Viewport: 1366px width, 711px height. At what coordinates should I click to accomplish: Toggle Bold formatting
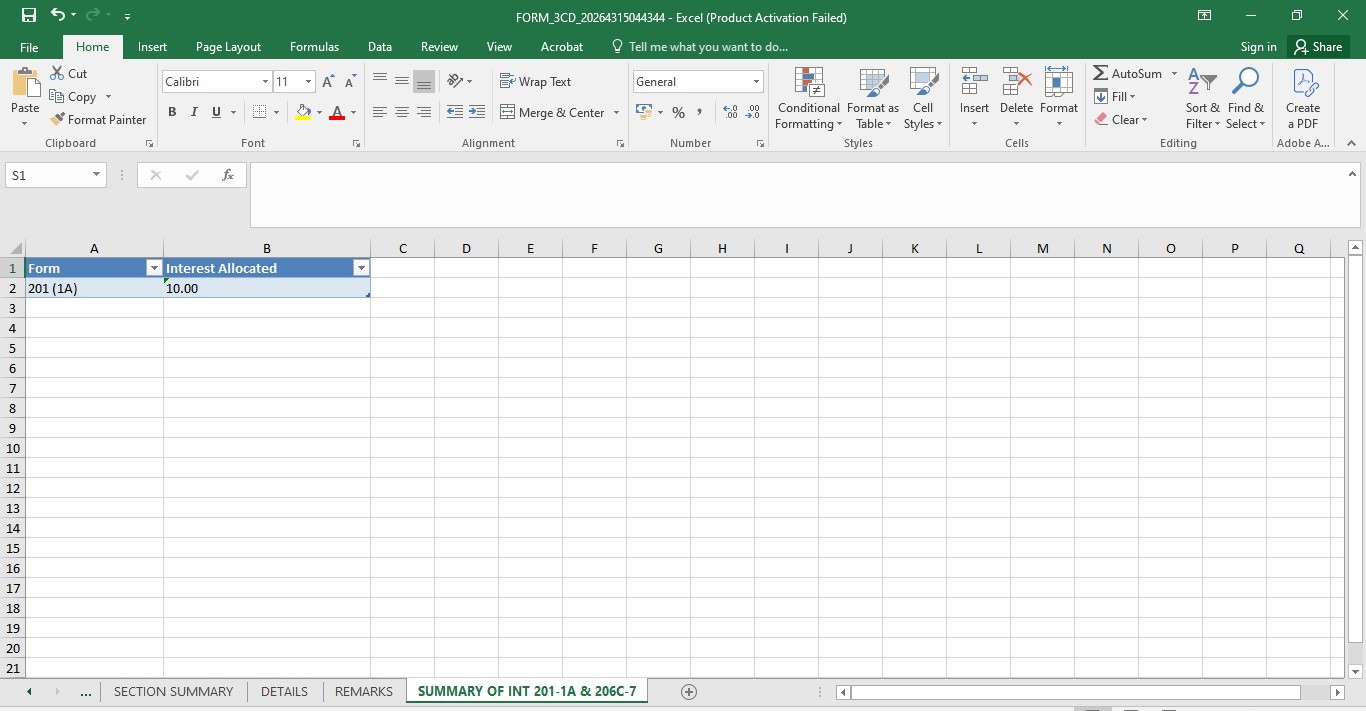[172, 112]
